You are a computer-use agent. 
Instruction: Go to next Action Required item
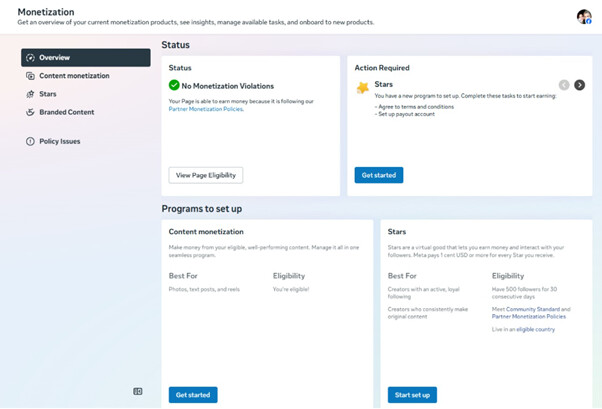coord(579,85)
